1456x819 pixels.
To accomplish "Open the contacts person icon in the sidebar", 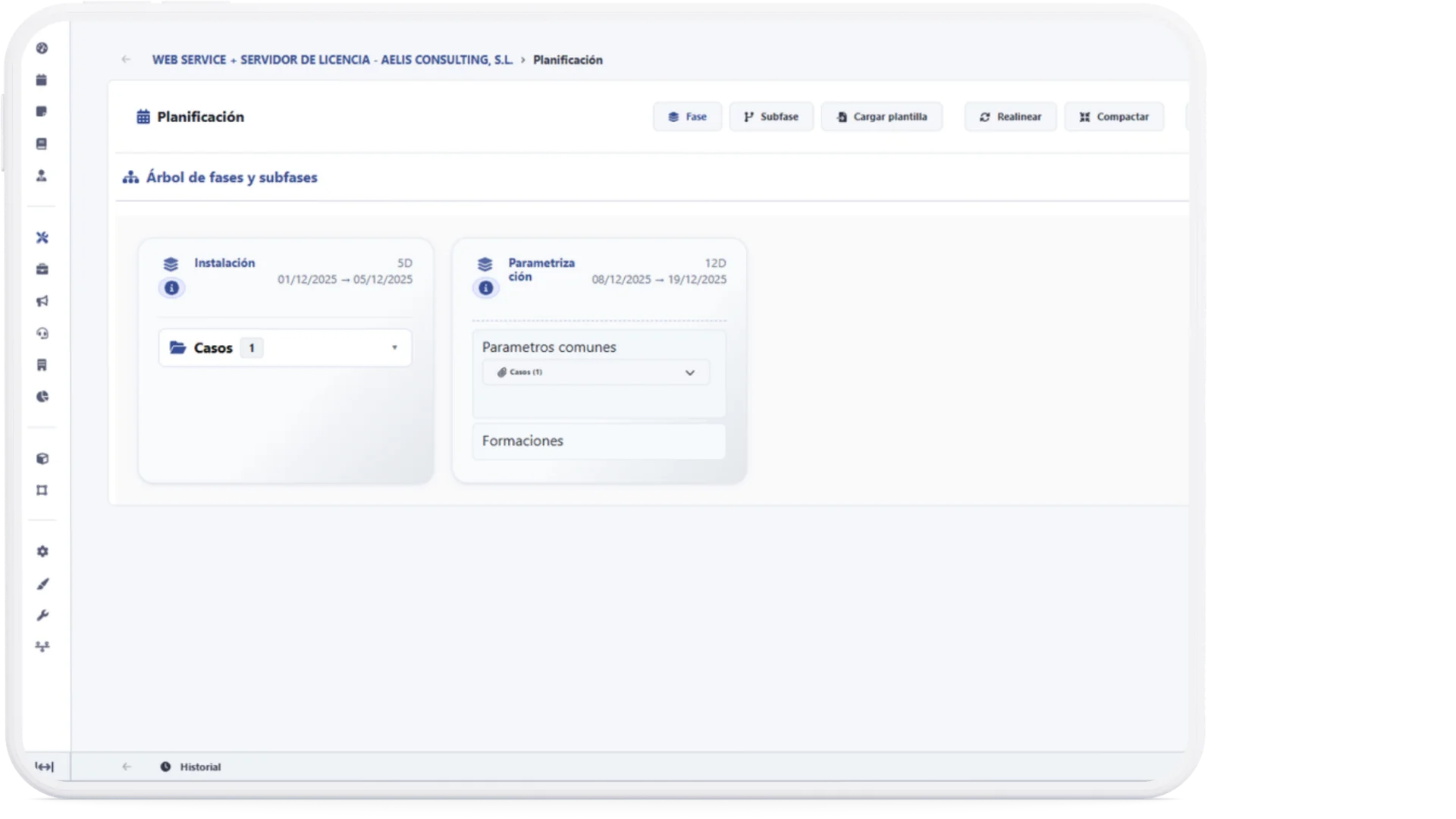I will coord(42,175).
